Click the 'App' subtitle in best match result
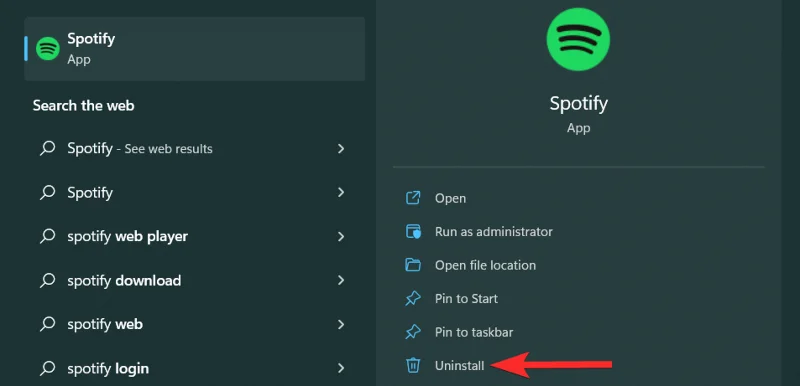 click(79, 60)
